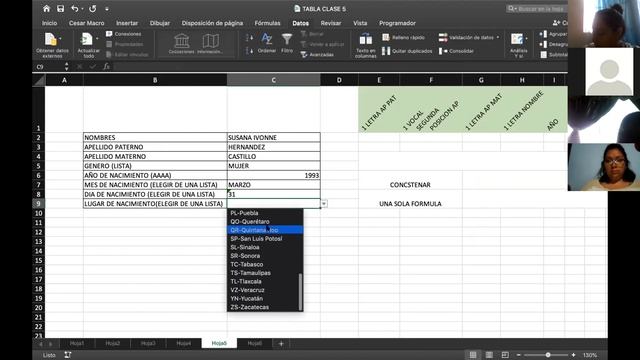Choose SR-Sonora from the list

pyautogui.click(x=265, y=256)
